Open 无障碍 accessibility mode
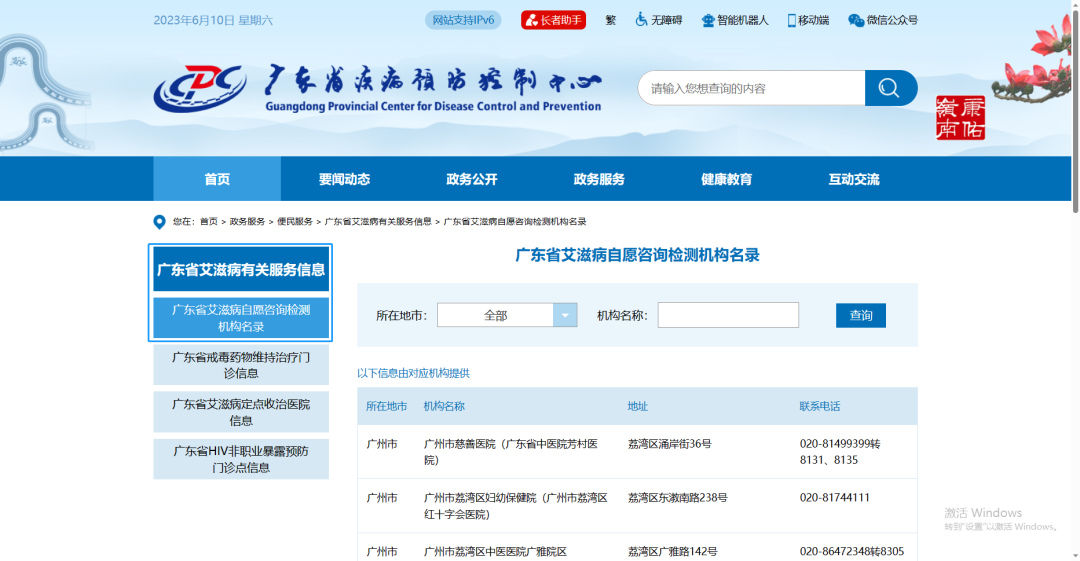This screenshot has height=561, width=1080. pos(658,20)
